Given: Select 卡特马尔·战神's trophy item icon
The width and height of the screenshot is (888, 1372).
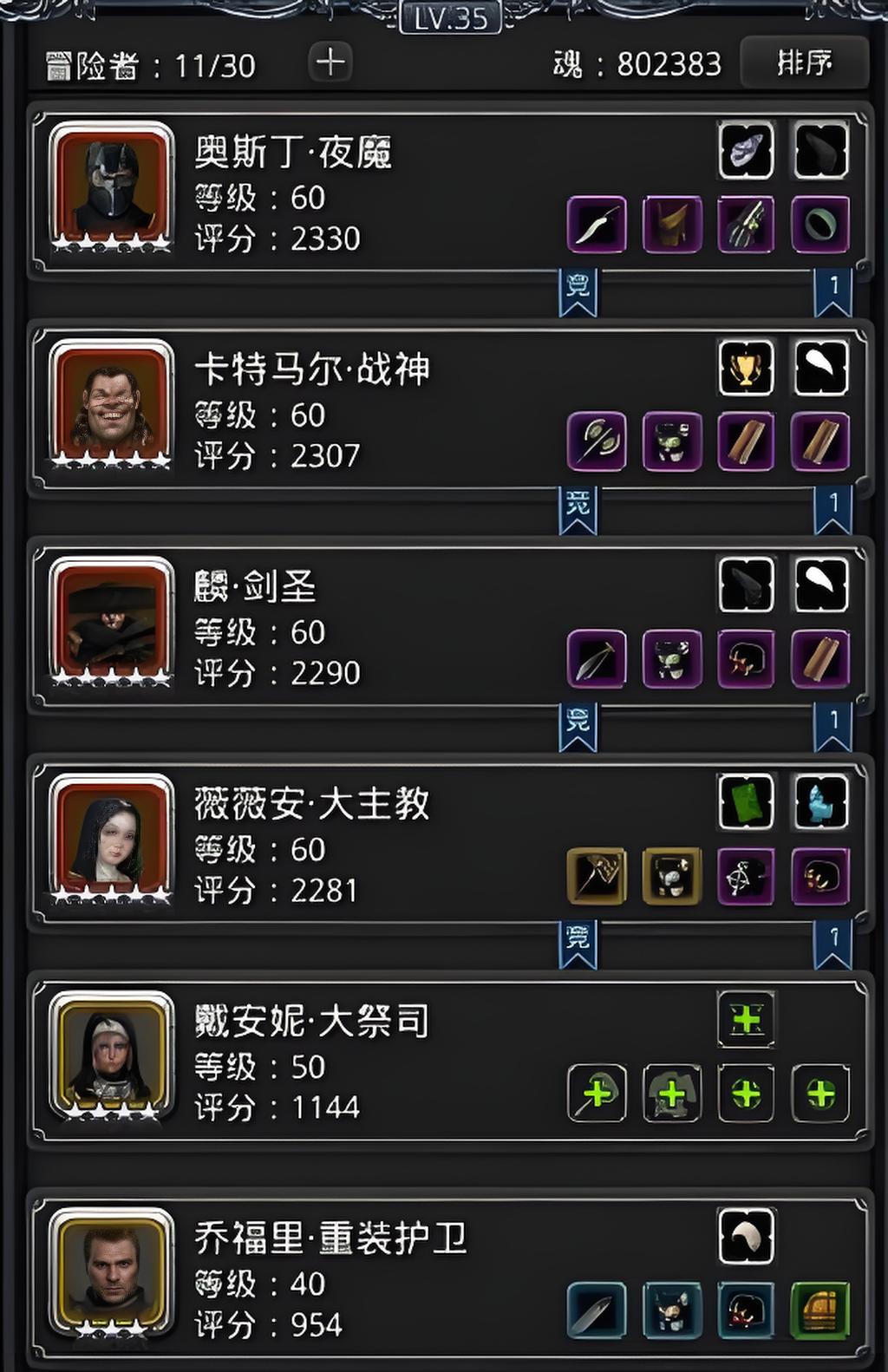Looking at the screenshot, I should point(746,368).
